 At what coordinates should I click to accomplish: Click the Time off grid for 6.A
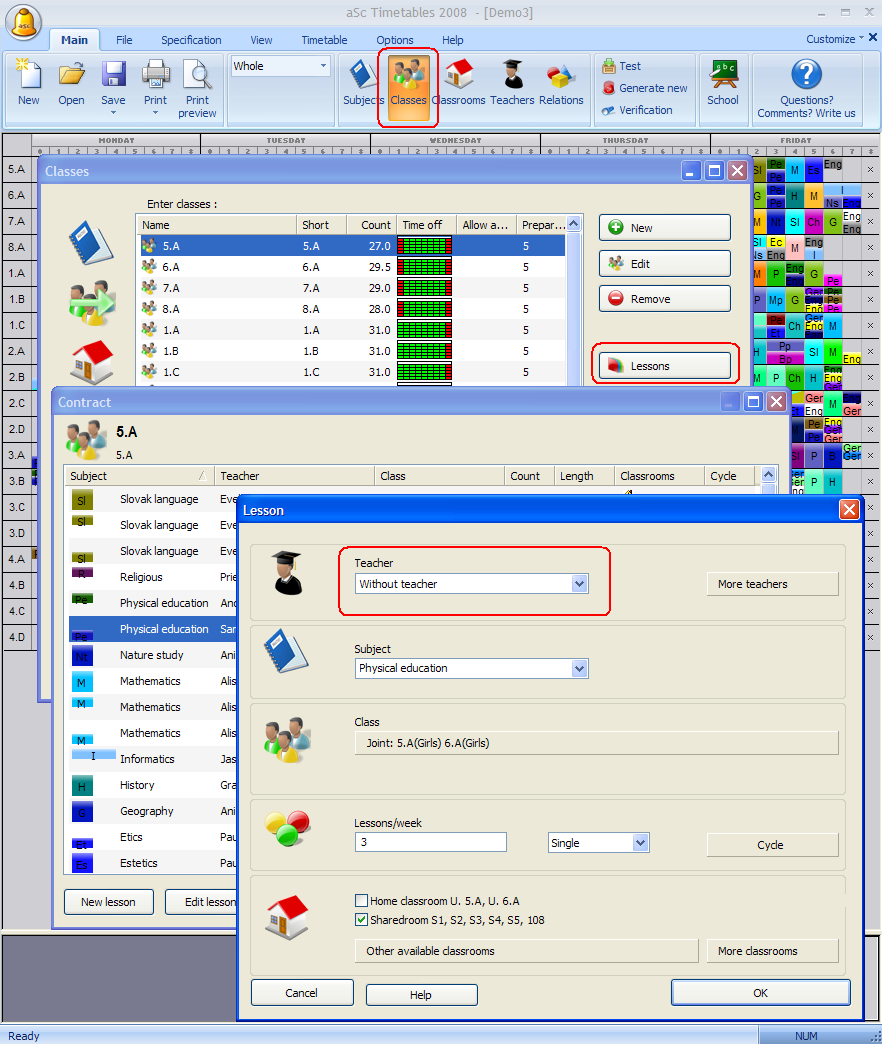coord(424,267)
